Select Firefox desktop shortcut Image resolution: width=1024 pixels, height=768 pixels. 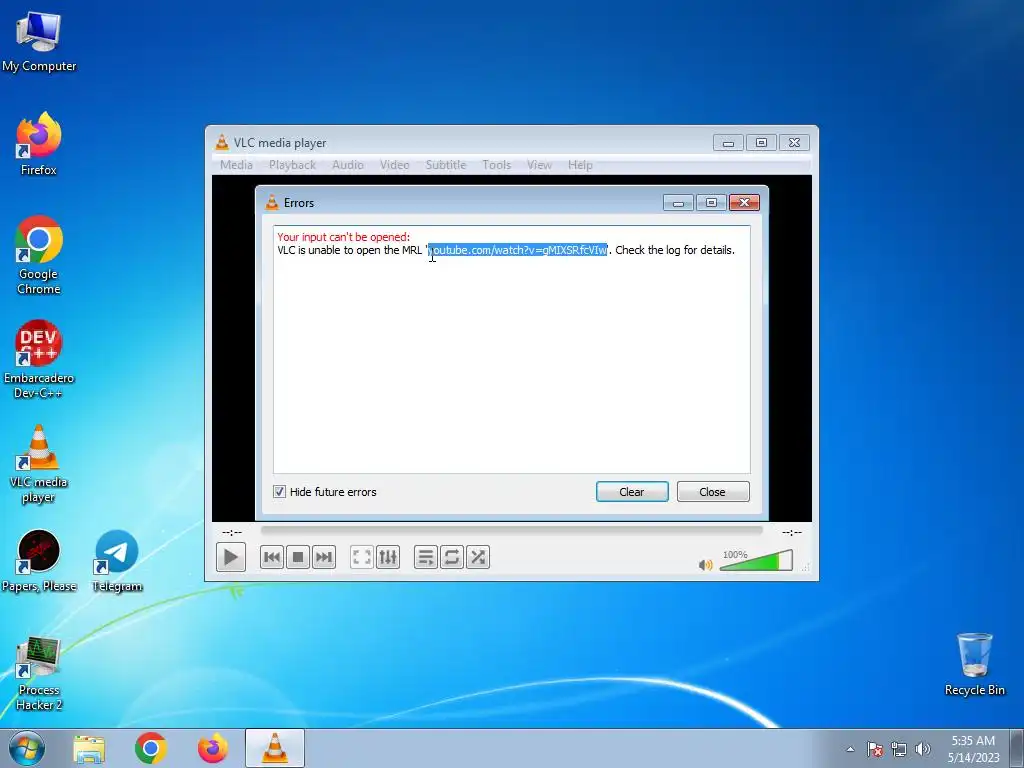39,144
